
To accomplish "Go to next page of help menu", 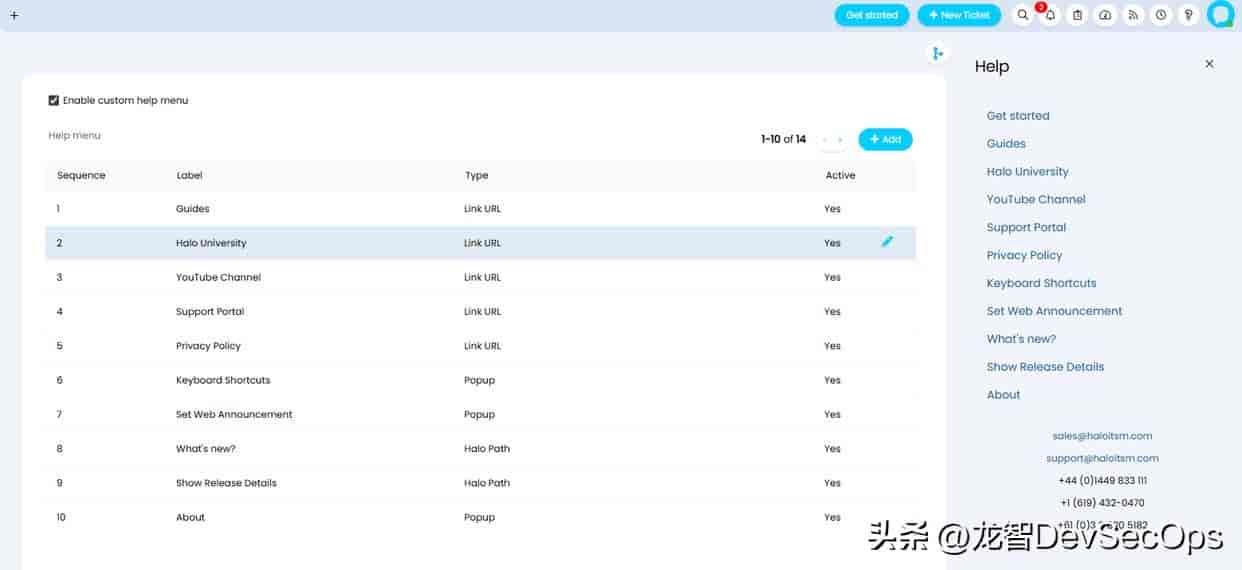I will coord(840,140).
